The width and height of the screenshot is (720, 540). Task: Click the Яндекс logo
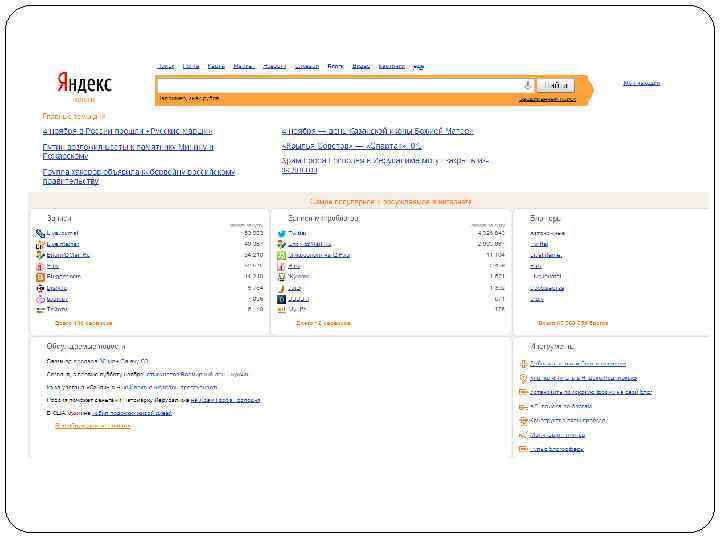84,83
